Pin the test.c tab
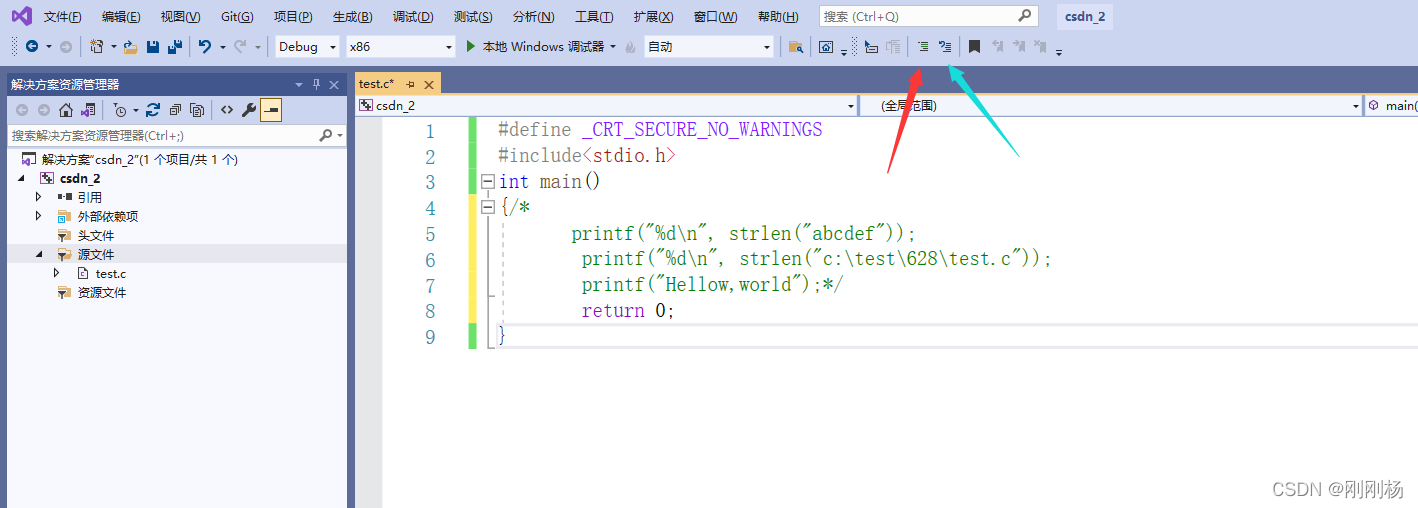Viewport: 1418px width, 508px height. (411, 84)
